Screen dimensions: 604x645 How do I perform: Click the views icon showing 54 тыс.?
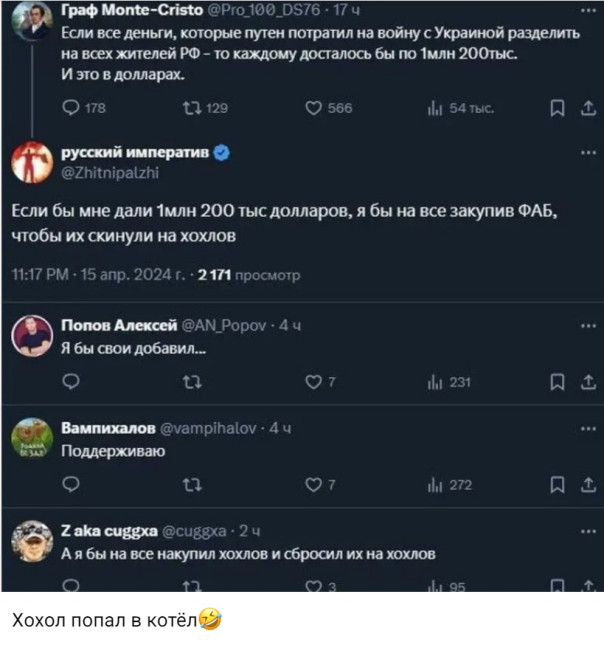click(438, 108)
